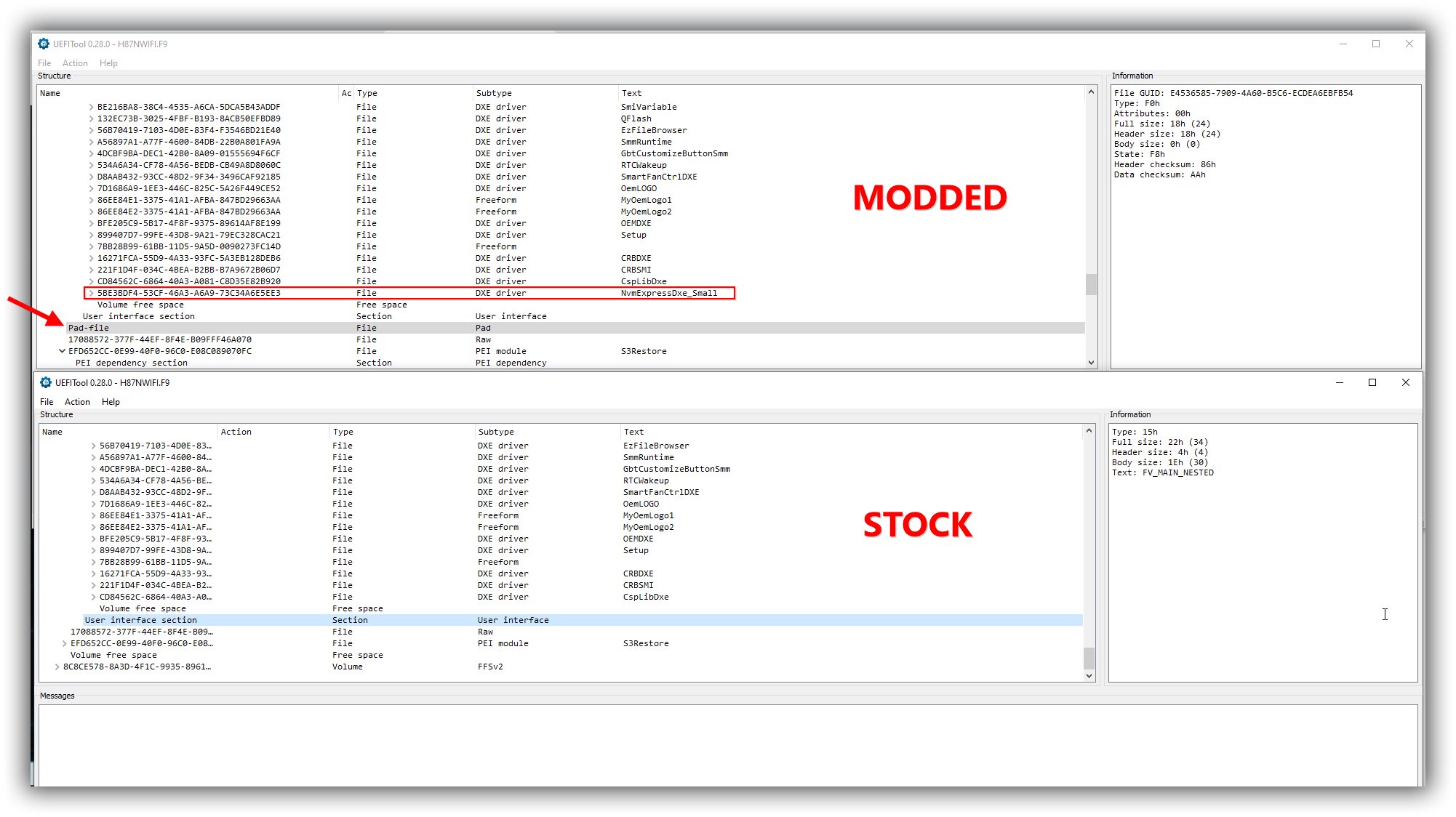Open File menu in stock window

click(x=47, y=402)
